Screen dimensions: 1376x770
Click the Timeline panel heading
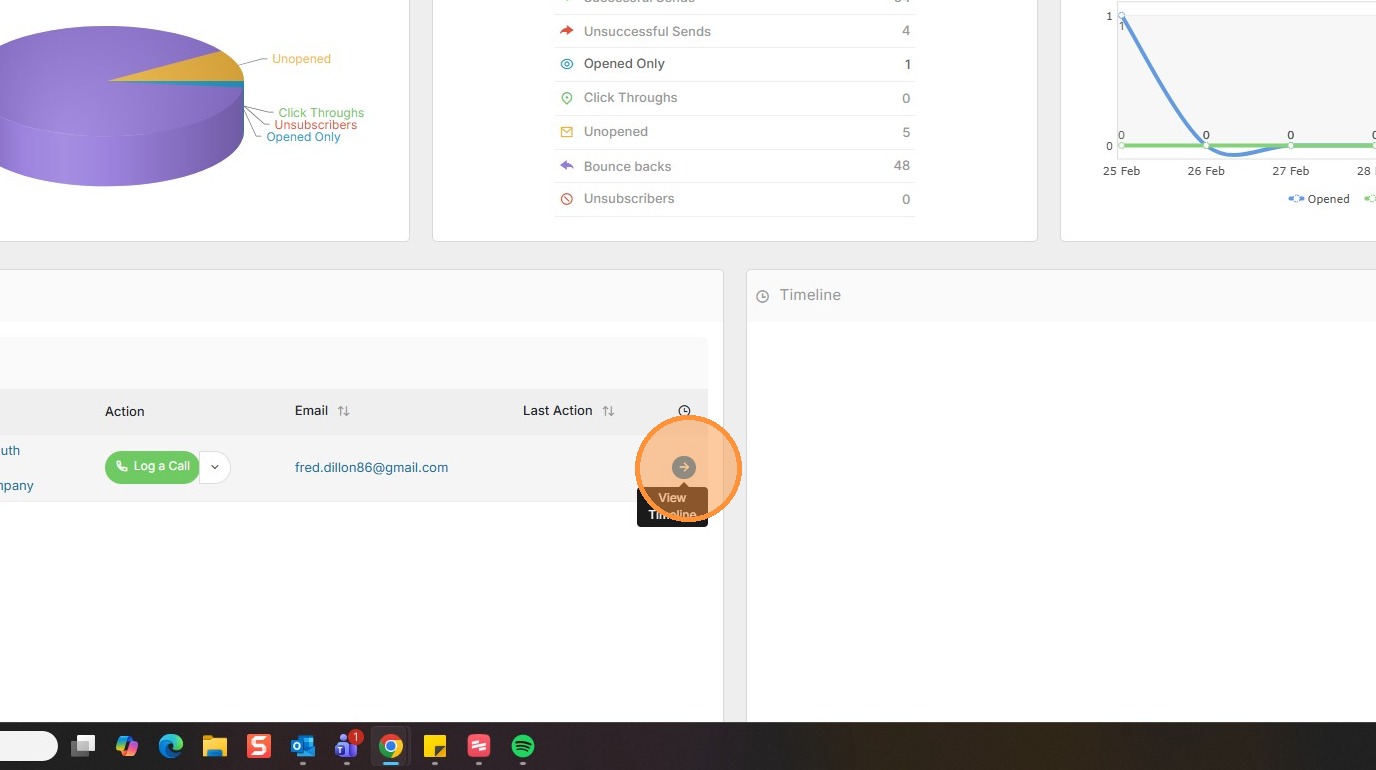[810, 295]
